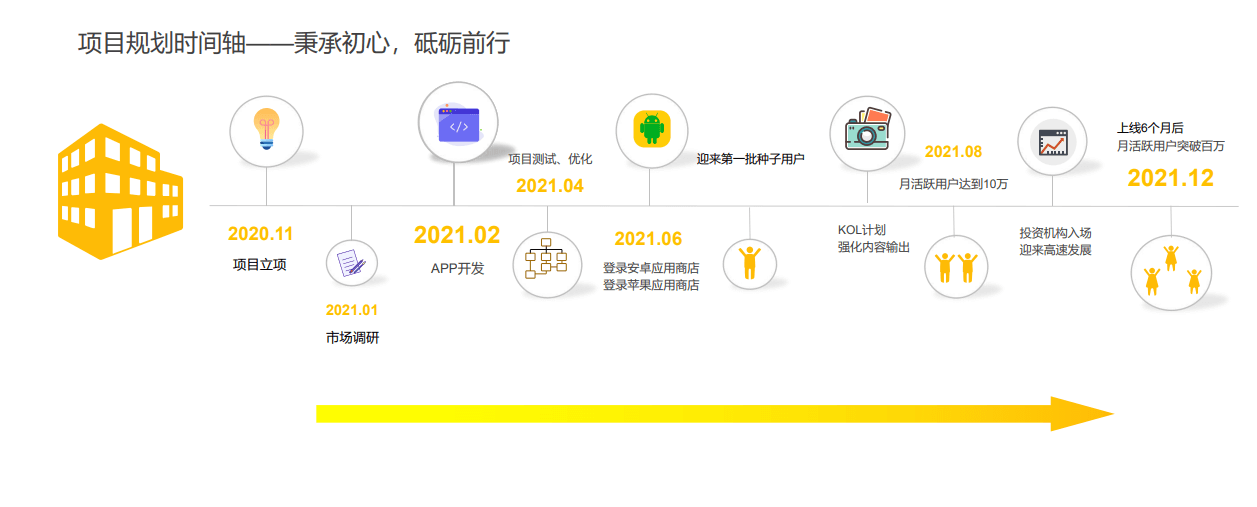This screenshot has height=507, width=1257.
Task: Click the 迎来第一批种子用户 text
Action: click(751, 159)
